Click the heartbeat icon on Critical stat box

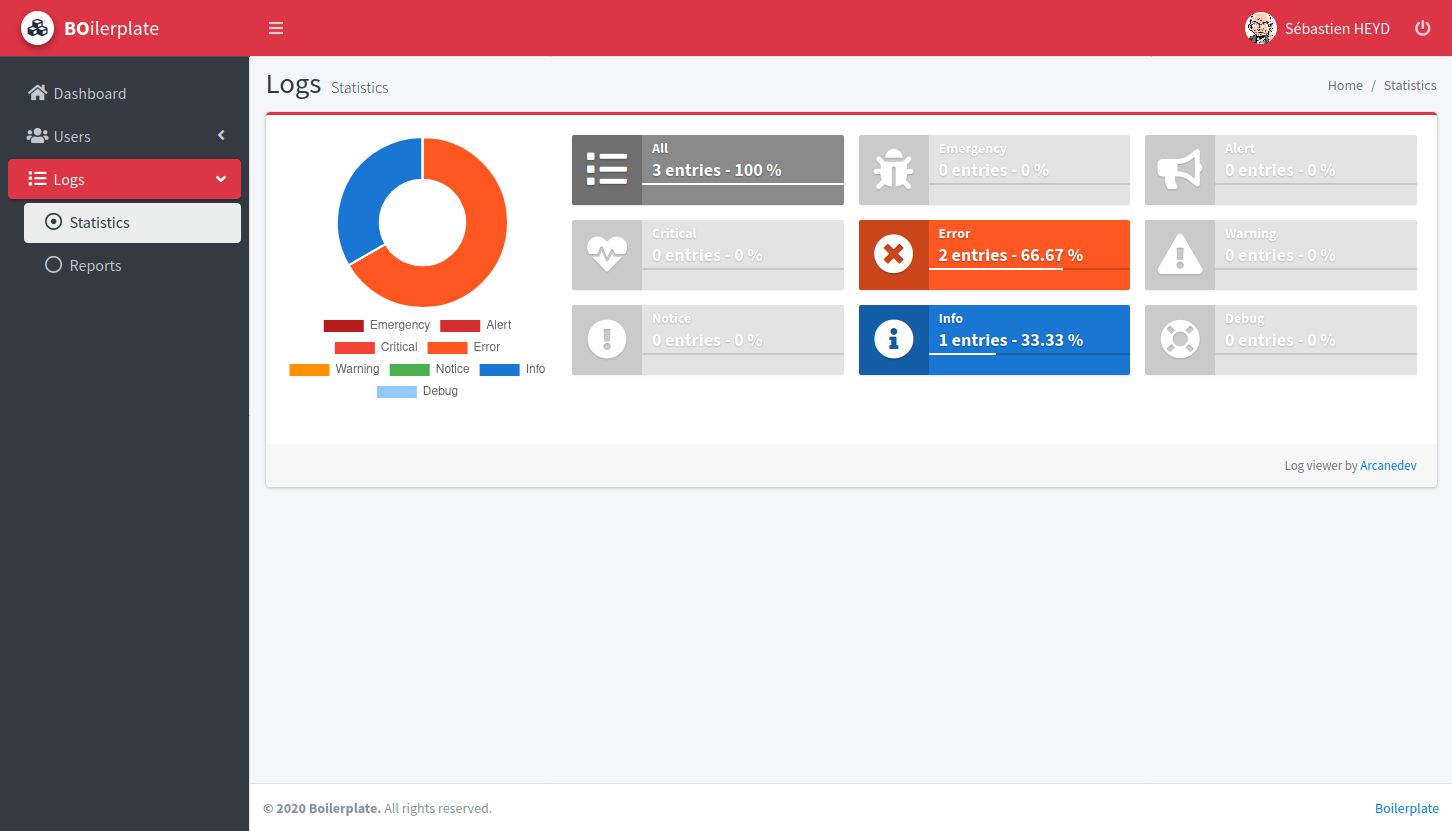607,255
